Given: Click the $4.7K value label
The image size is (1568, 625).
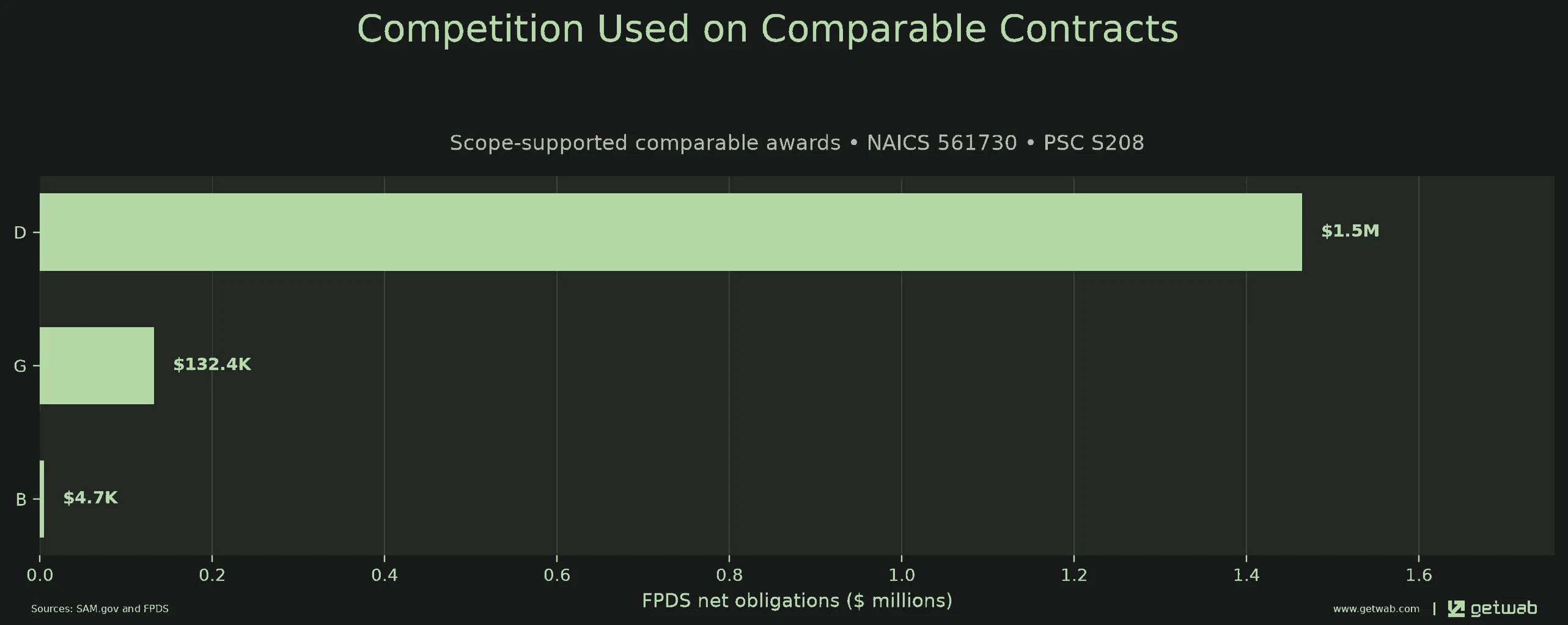Looking at the screenshot, I should point(90,498).
